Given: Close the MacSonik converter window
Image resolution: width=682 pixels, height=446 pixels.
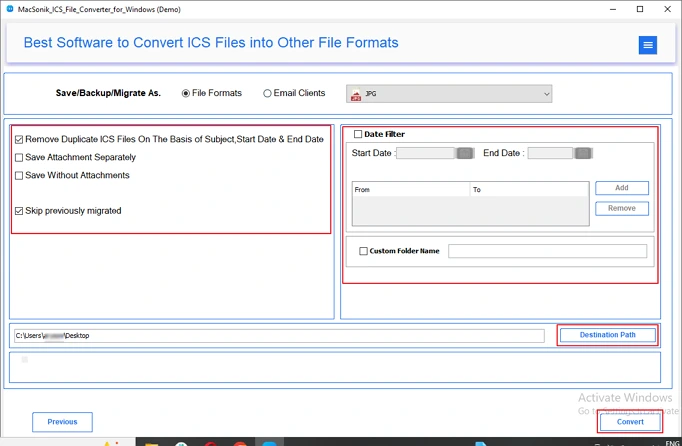Looking at the screenshot, I should point(668,9).
